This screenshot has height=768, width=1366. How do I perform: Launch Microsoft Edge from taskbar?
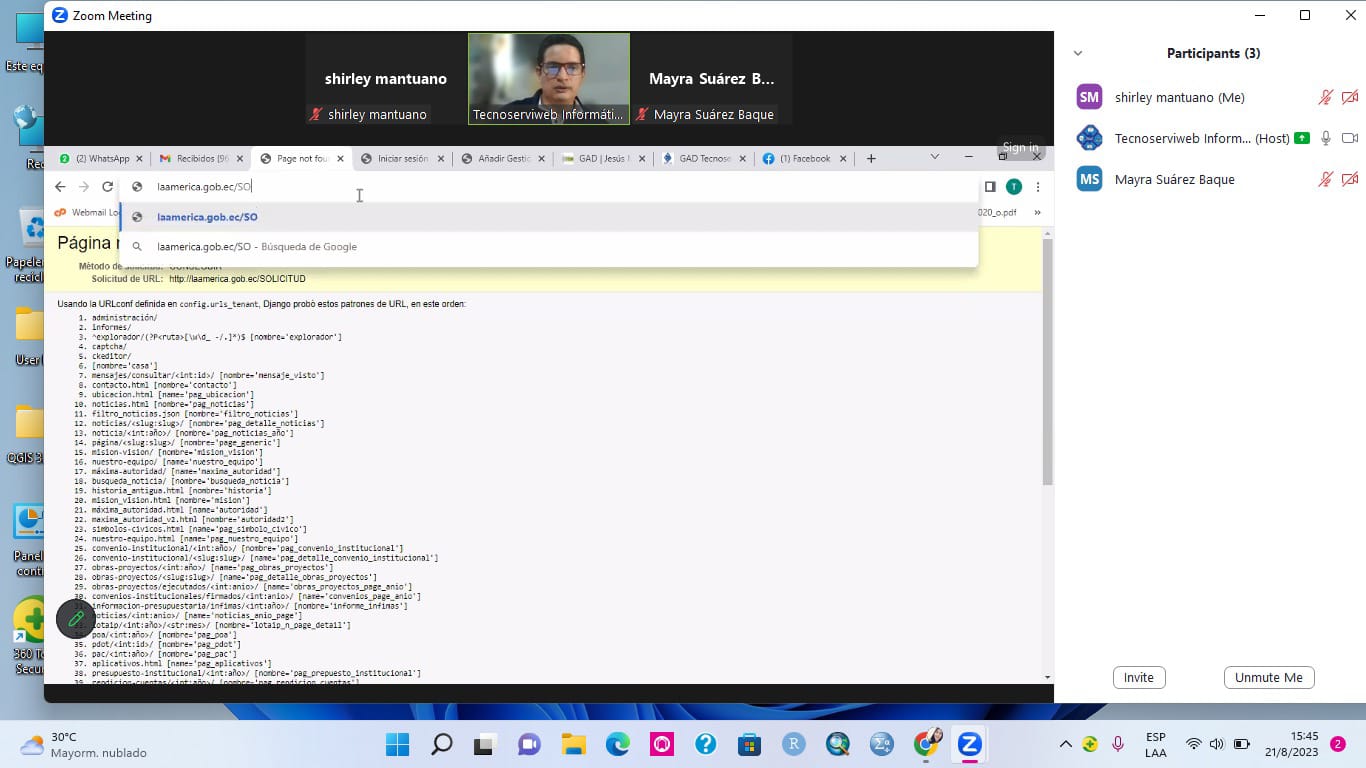coord(617,744)
